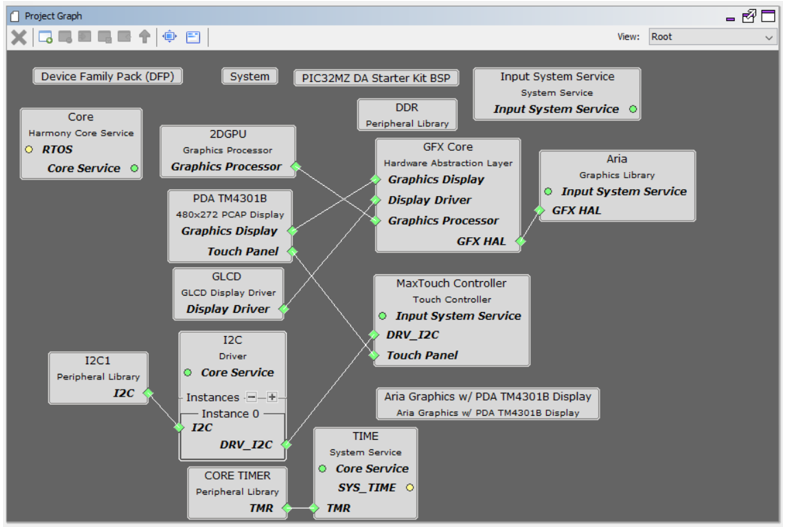The width and height of the screenshot is (785, 529).
Task: Click the gray X delete icon in toolbar
Action: (x=19, y=37)
